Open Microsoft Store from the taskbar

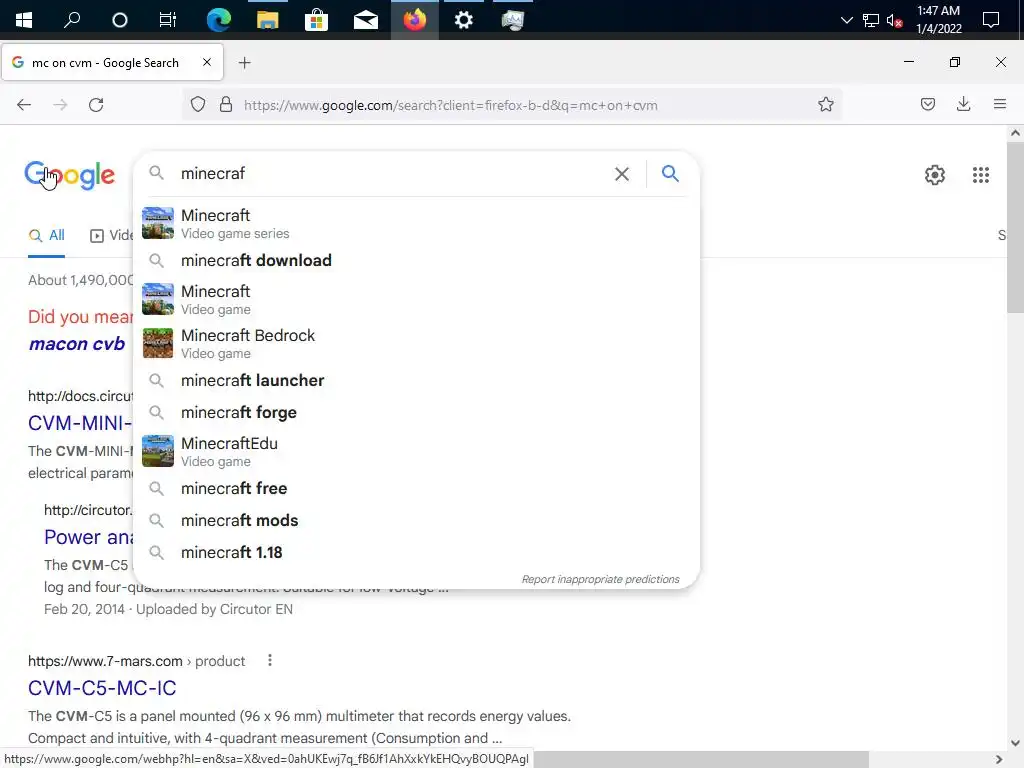pyautogui.click(x=316, y=20)
